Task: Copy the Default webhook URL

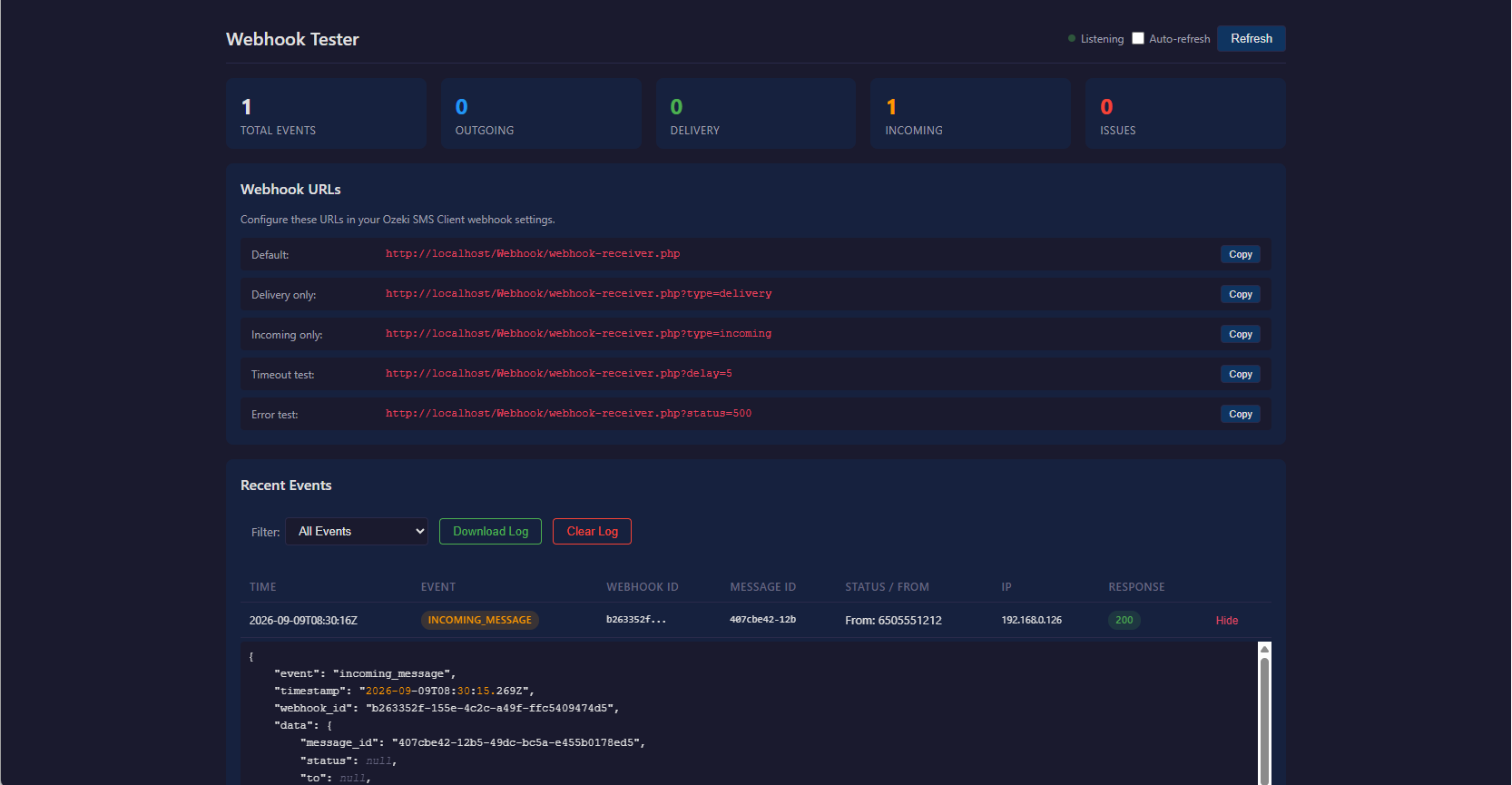Action: point(1240,254)
